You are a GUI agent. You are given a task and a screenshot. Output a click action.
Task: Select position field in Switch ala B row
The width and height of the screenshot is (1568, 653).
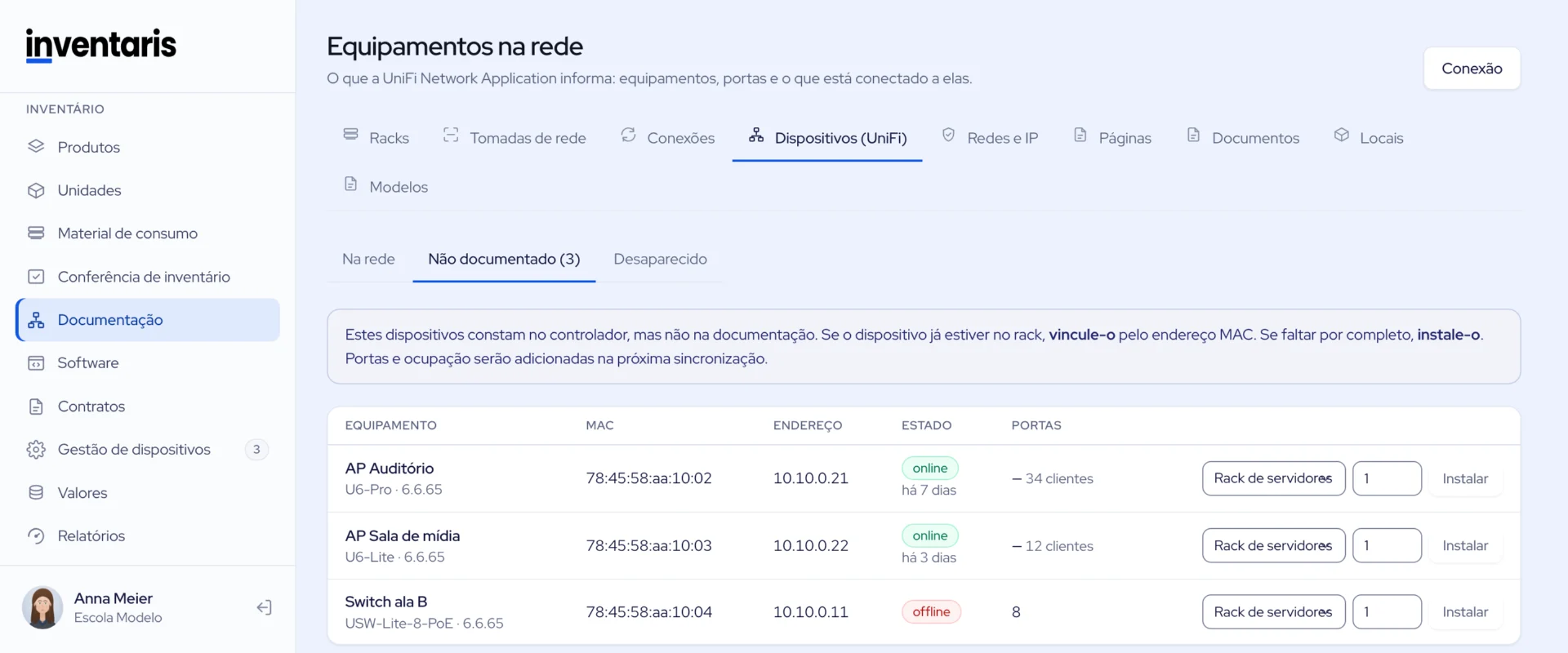(x=1388, y=612)
